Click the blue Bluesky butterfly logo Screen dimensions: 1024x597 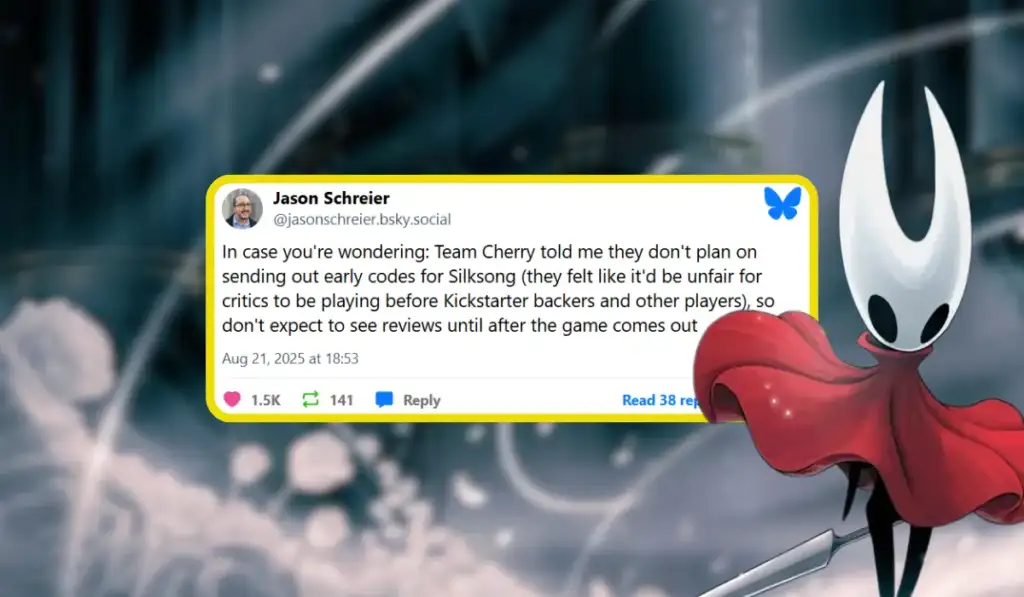click(782, 203)
